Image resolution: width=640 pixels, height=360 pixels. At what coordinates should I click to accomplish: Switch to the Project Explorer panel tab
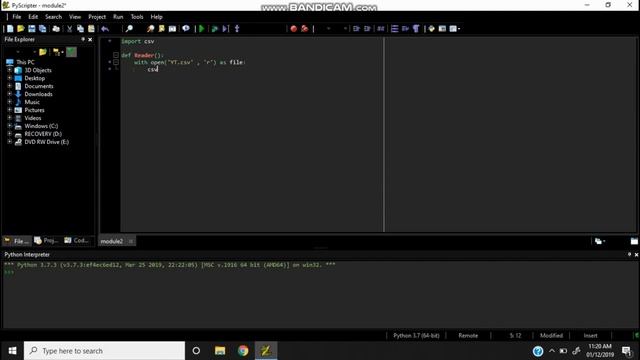click(x=47, y=240)
